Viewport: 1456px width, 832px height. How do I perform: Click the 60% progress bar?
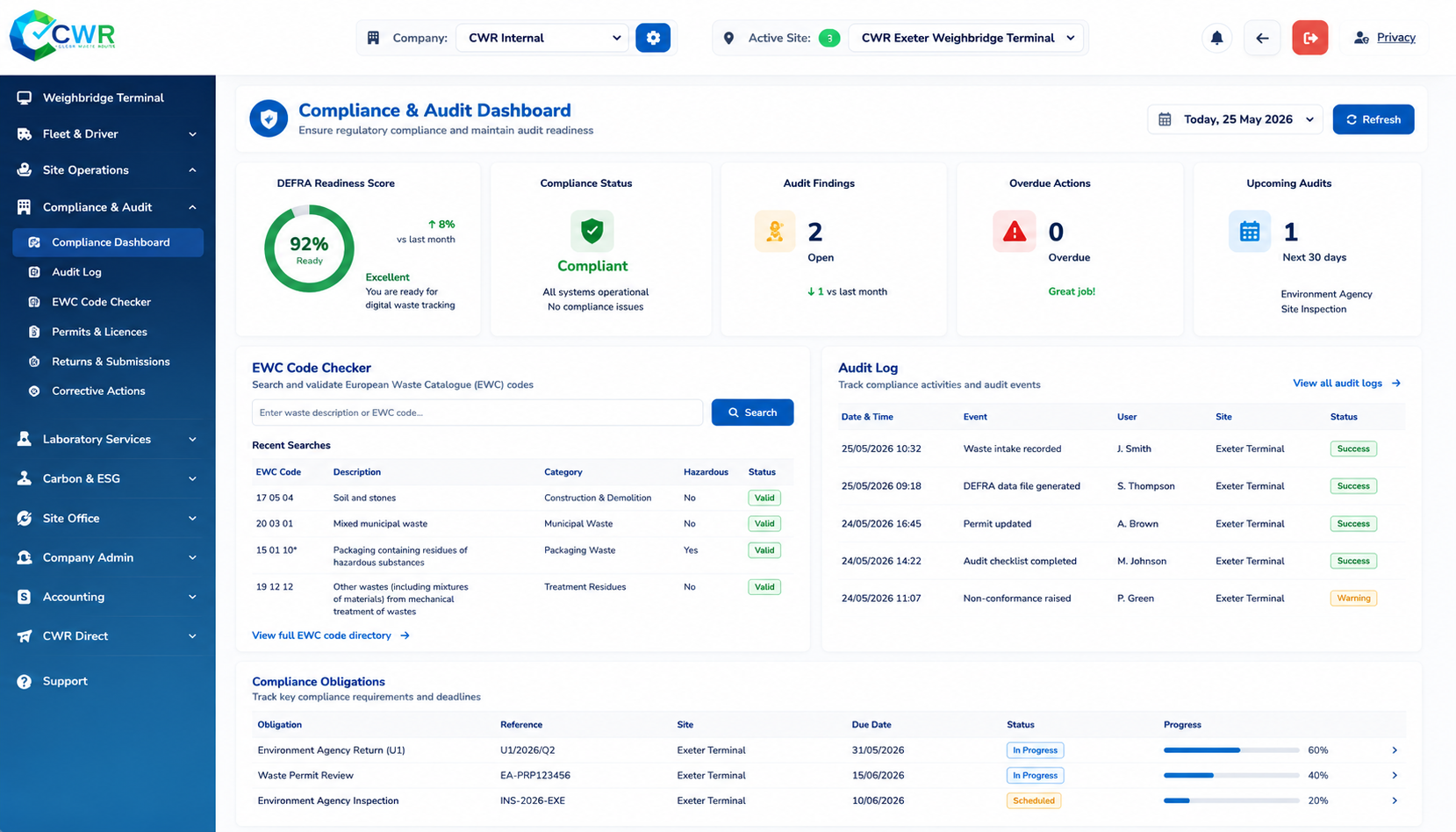[x=1231, y=750]
